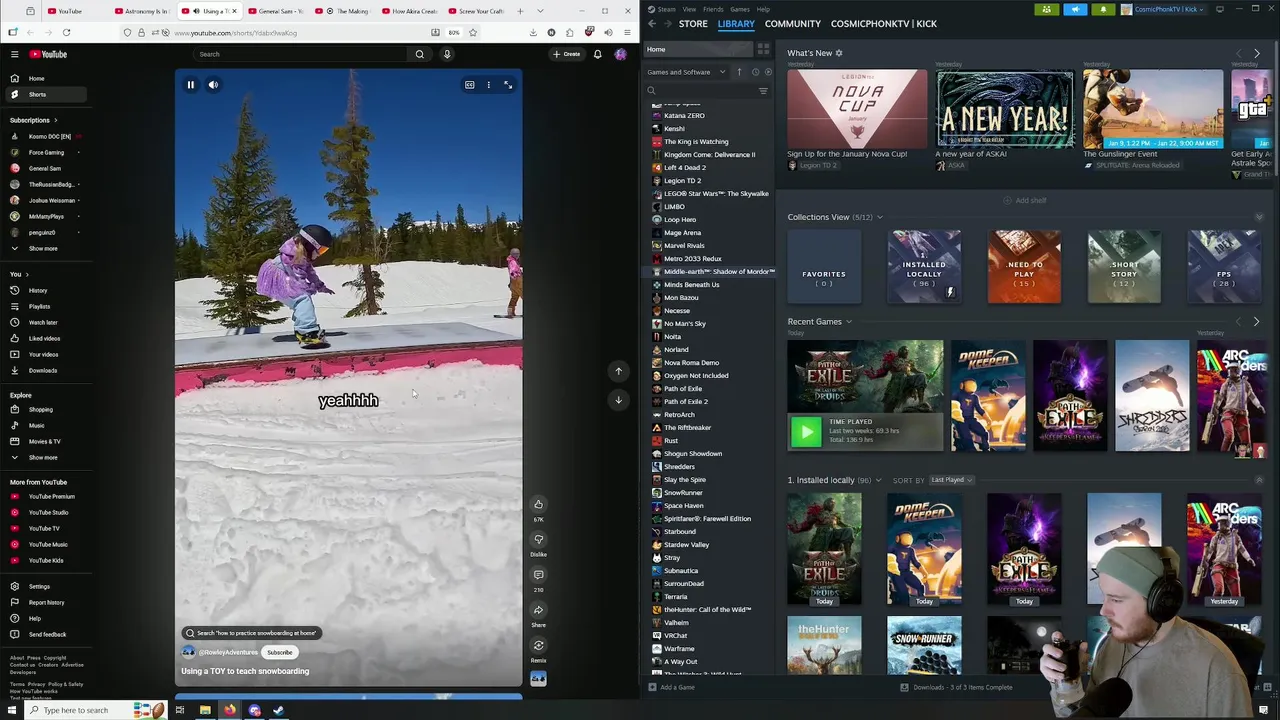Add shelf to the Steam library home

point(1026,200)
